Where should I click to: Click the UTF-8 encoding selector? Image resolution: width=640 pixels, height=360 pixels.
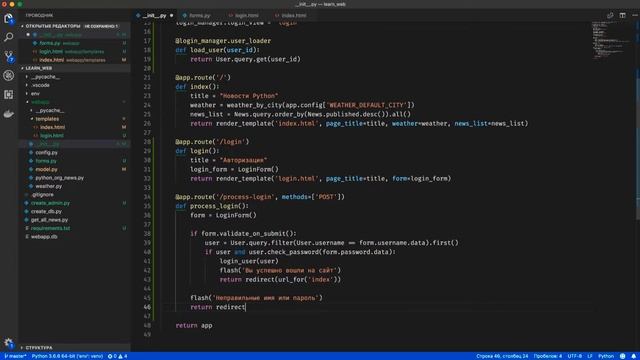coord(575,356)
